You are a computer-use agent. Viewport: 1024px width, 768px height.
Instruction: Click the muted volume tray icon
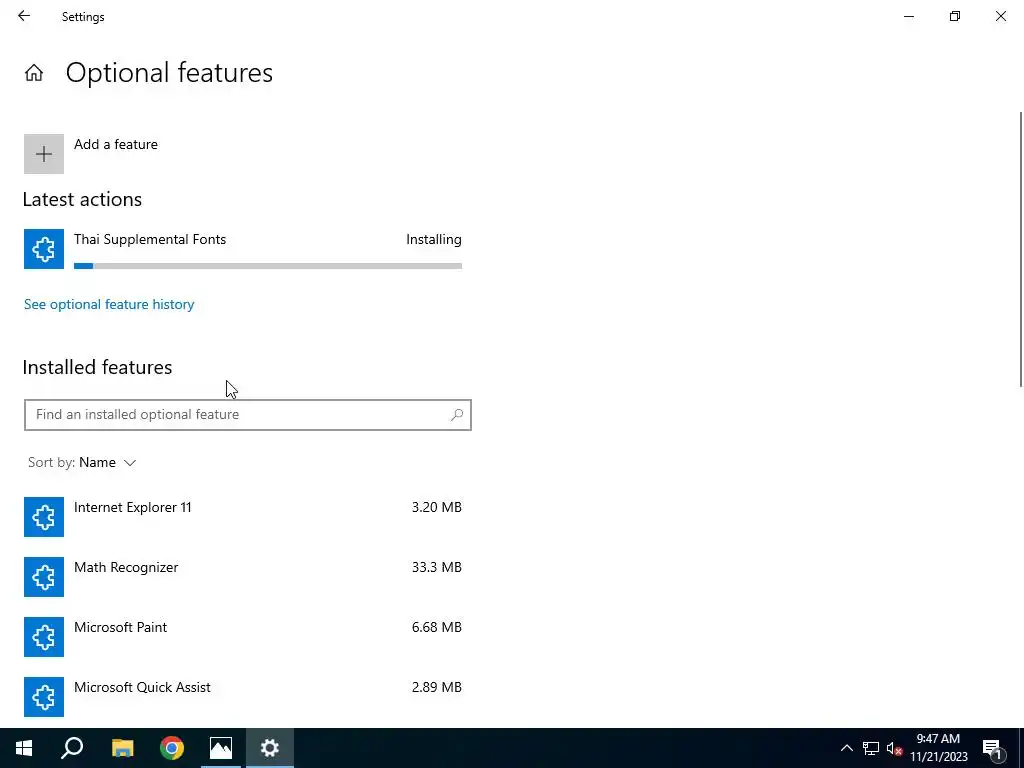895,748
